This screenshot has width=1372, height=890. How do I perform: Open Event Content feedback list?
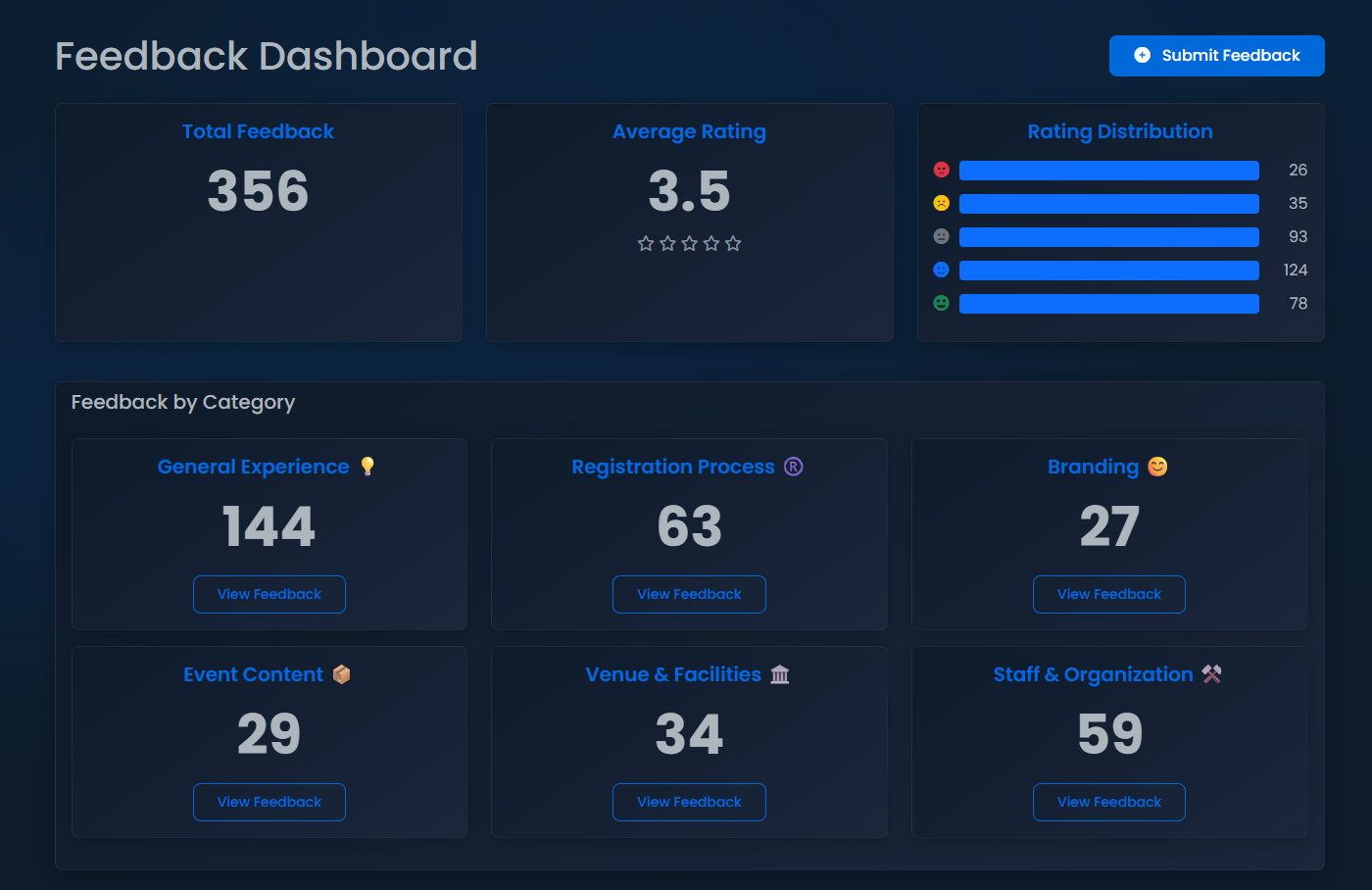click(269, 802)
